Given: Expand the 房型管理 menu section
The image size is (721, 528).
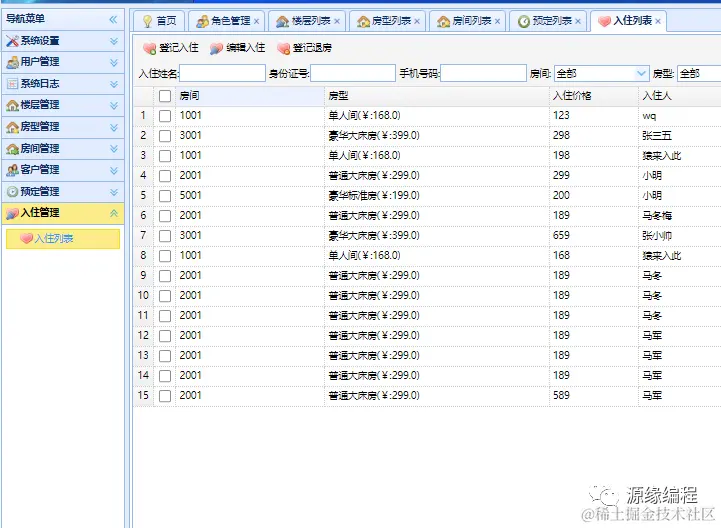Looking at the screenshot, I should click(x=114, y=127).
